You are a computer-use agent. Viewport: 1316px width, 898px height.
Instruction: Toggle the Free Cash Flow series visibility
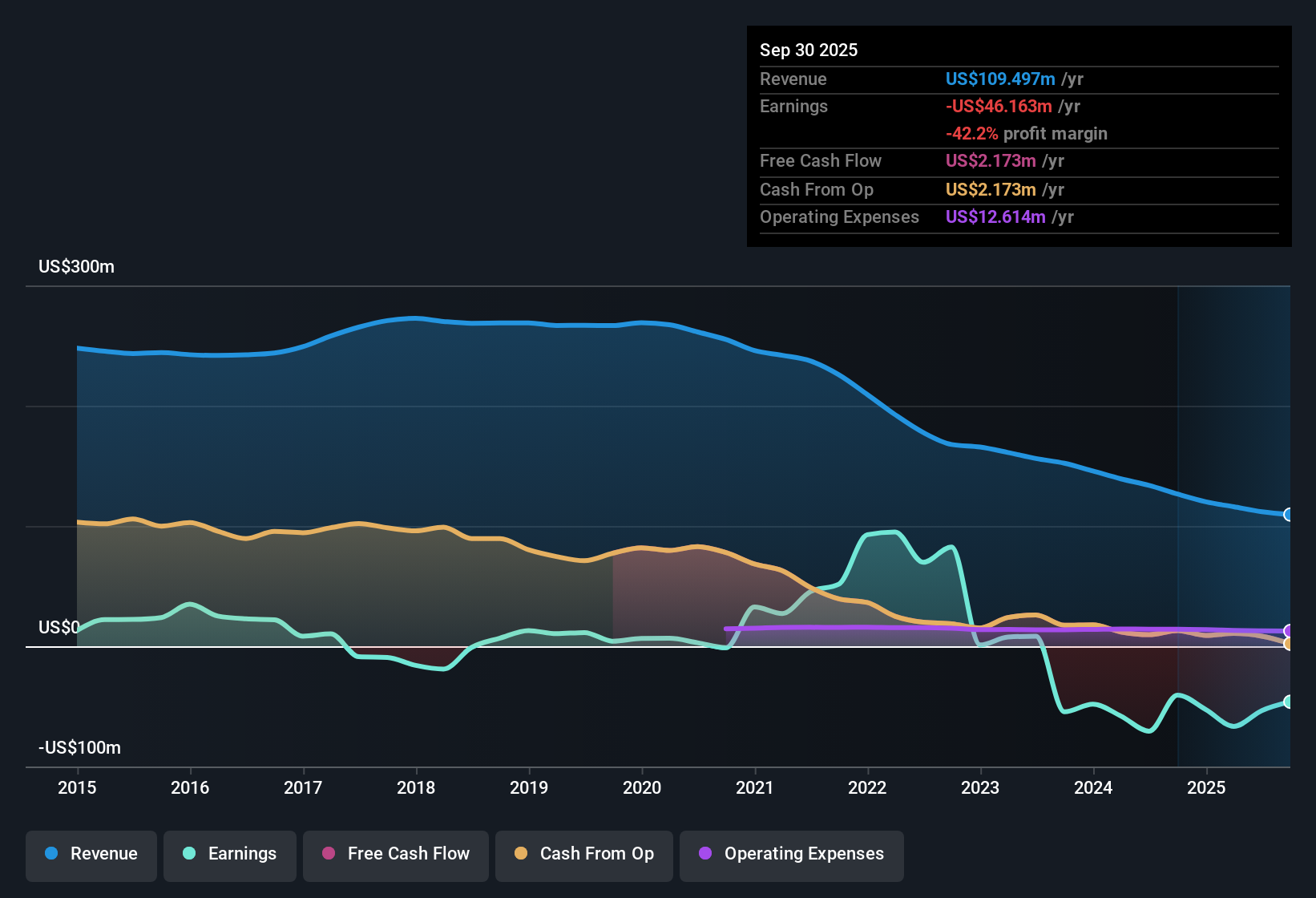tap(395, 854)
